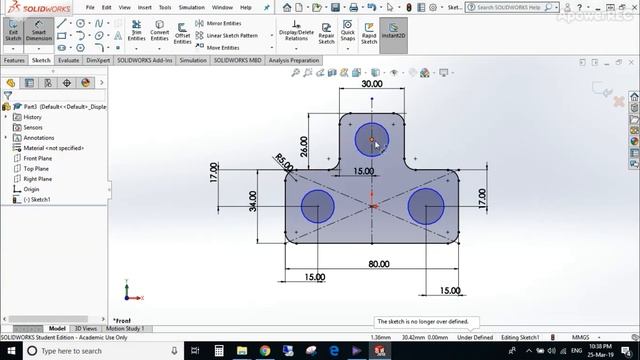
Task: Open the DisplayManager tab
Action: 85,83
